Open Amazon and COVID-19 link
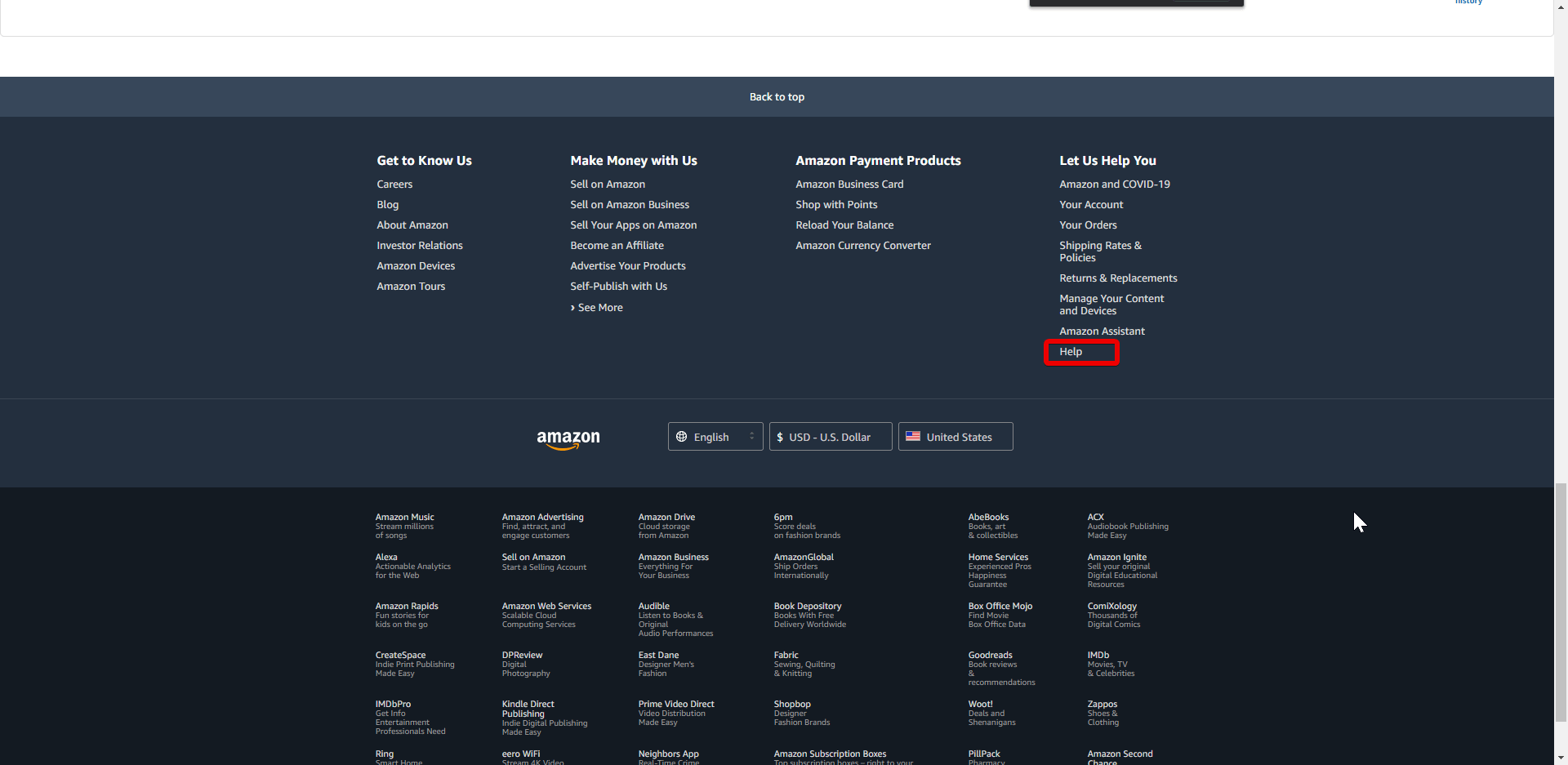 1115,185
